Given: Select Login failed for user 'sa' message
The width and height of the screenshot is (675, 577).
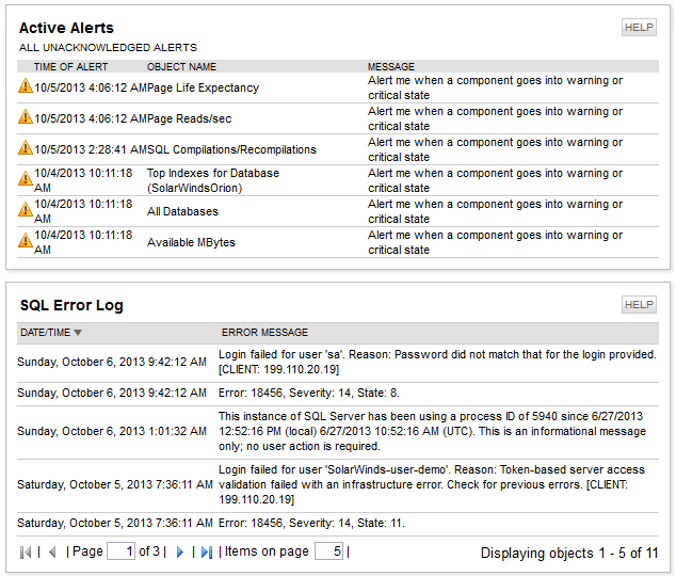Looking at the screenshot, I should point(437,362).
